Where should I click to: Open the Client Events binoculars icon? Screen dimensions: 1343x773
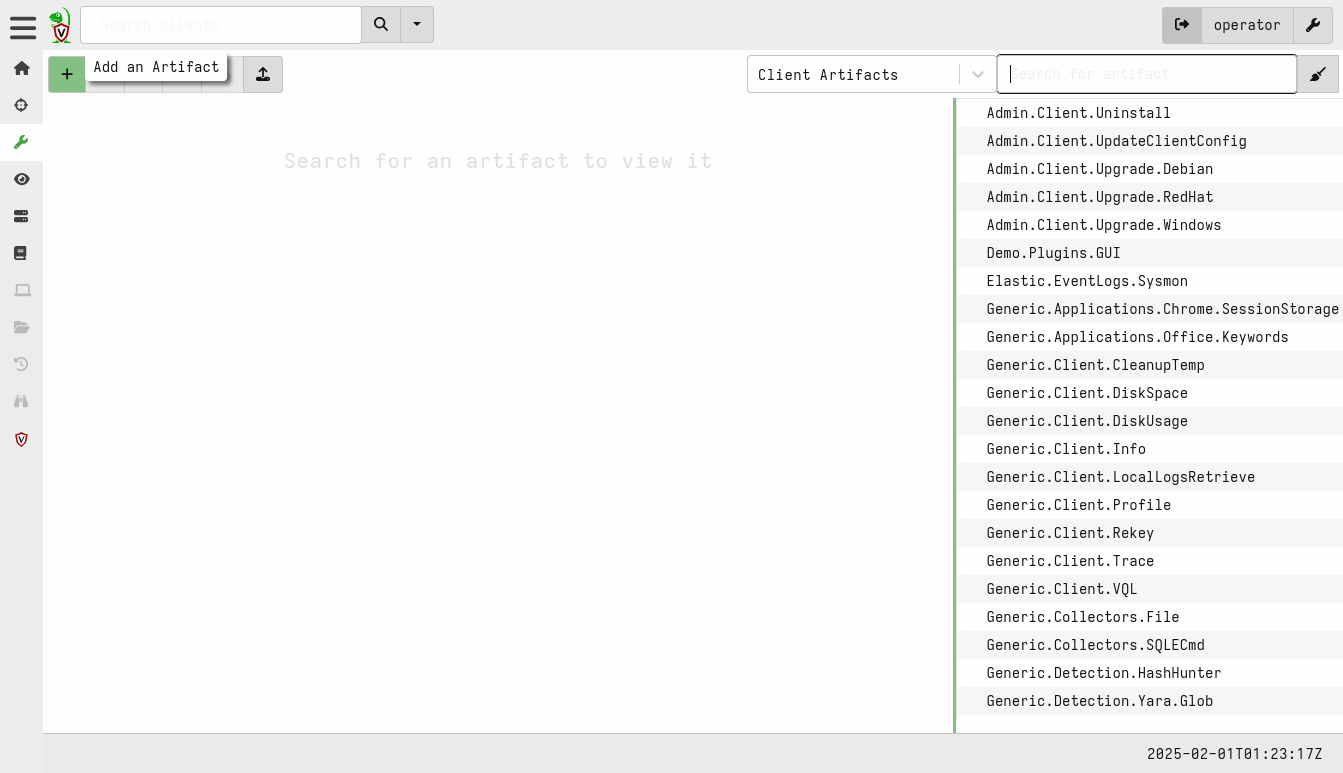click(x=21, y=401)
